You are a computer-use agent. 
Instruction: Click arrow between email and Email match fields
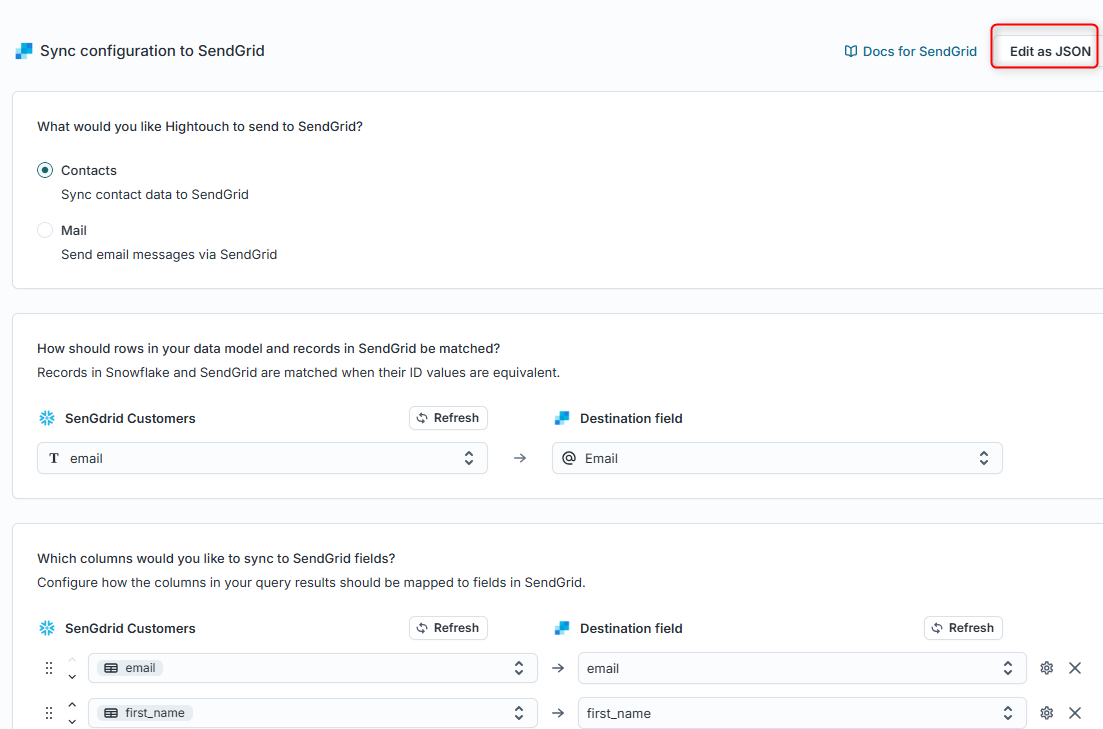[x=520, y=458]
